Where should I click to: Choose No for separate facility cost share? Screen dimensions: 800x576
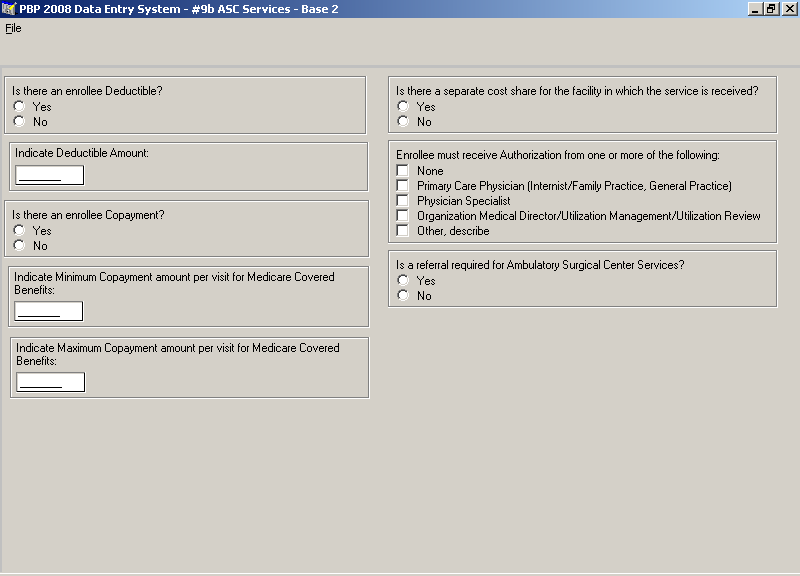(403, 121)
